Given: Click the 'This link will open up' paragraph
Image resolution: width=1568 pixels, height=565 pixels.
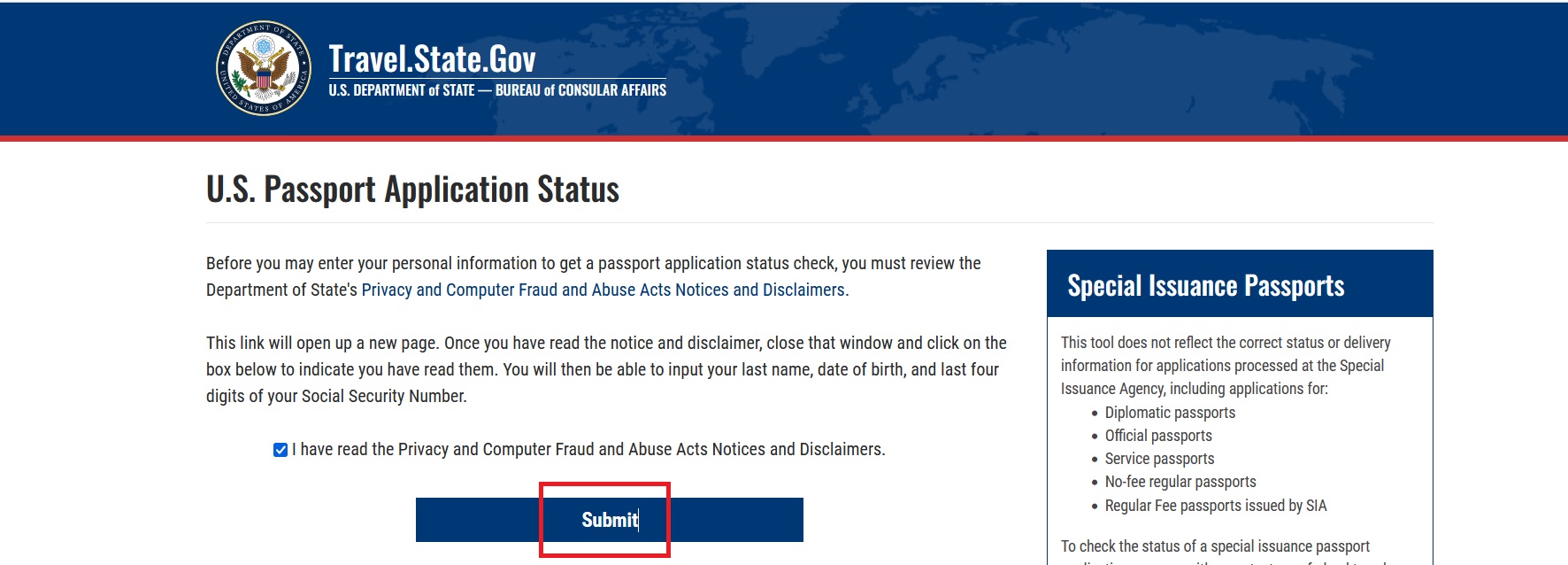Looking at the screenshot, I should (606, 369).
